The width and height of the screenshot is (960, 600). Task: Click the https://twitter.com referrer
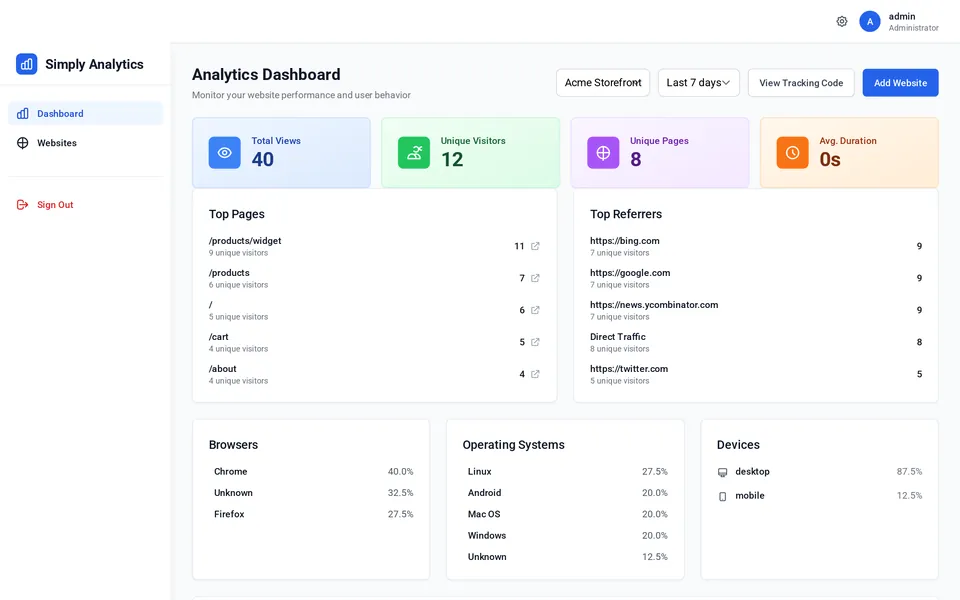(629, 369)
